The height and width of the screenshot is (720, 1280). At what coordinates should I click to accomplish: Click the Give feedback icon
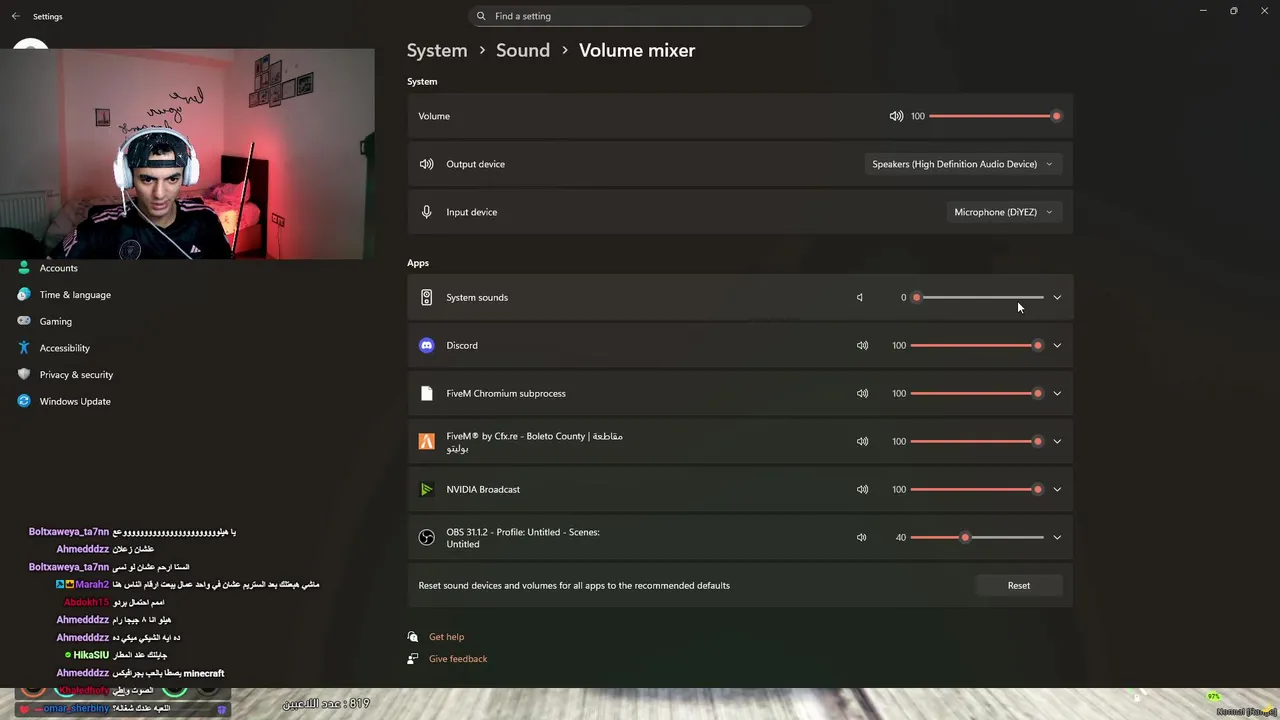tap(413, 659)
